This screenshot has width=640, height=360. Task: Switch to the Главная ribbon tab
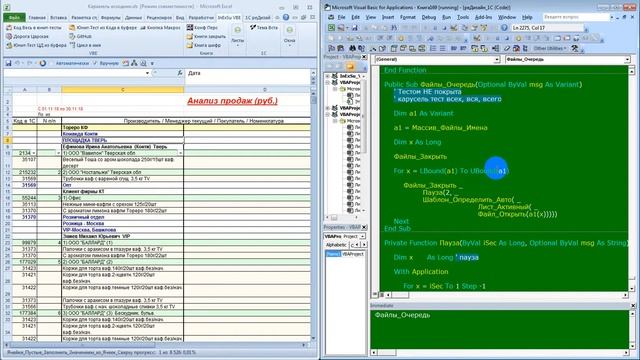pos(37,18)
